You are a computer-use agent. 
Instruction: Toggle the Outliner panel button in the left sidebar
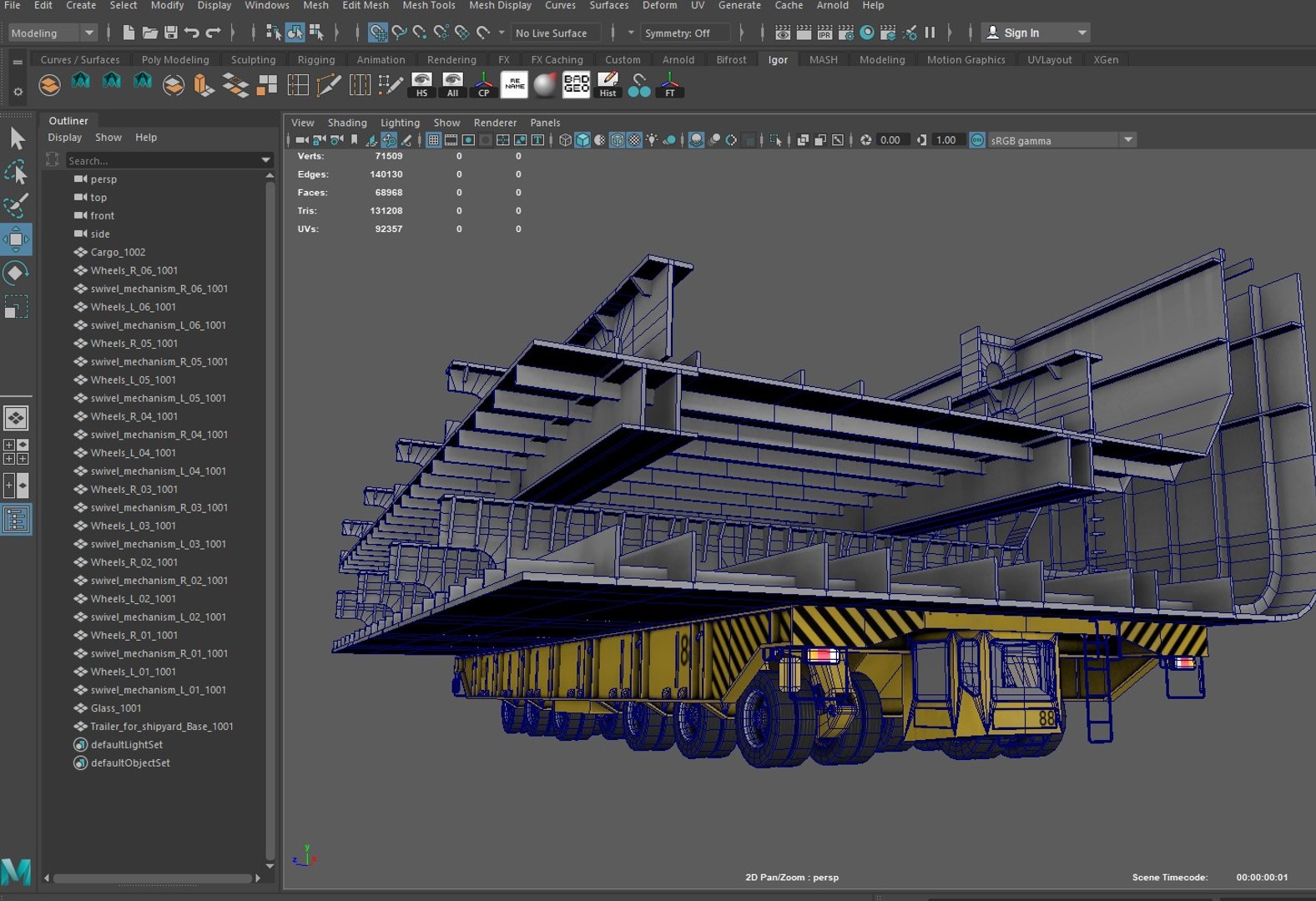16,520
